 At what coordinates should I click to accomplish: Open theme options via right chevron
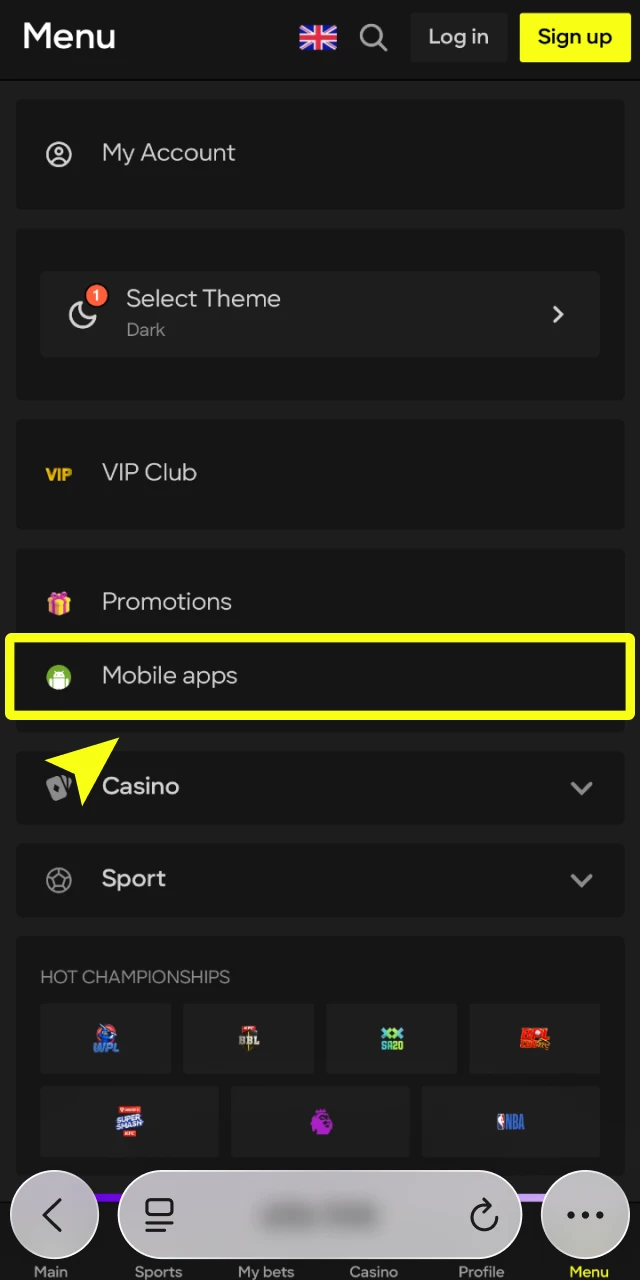pyautogui.click(x=558, y=315)
